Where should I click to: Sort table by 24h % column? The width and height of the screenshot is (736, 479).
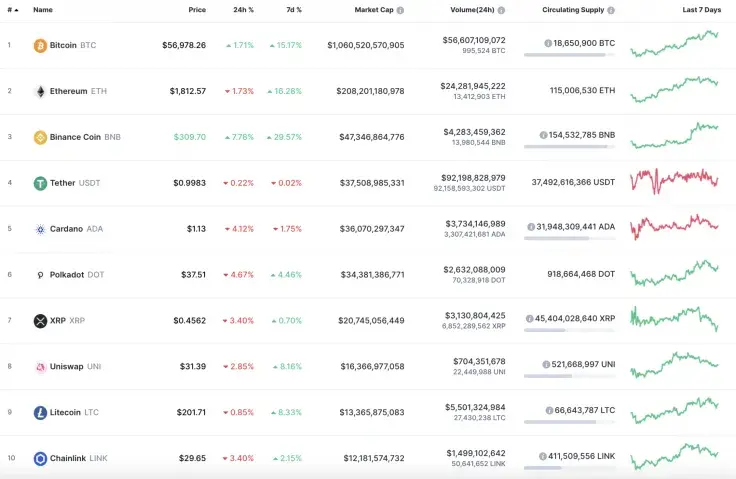pyautogui.click(x=243, y=10)
